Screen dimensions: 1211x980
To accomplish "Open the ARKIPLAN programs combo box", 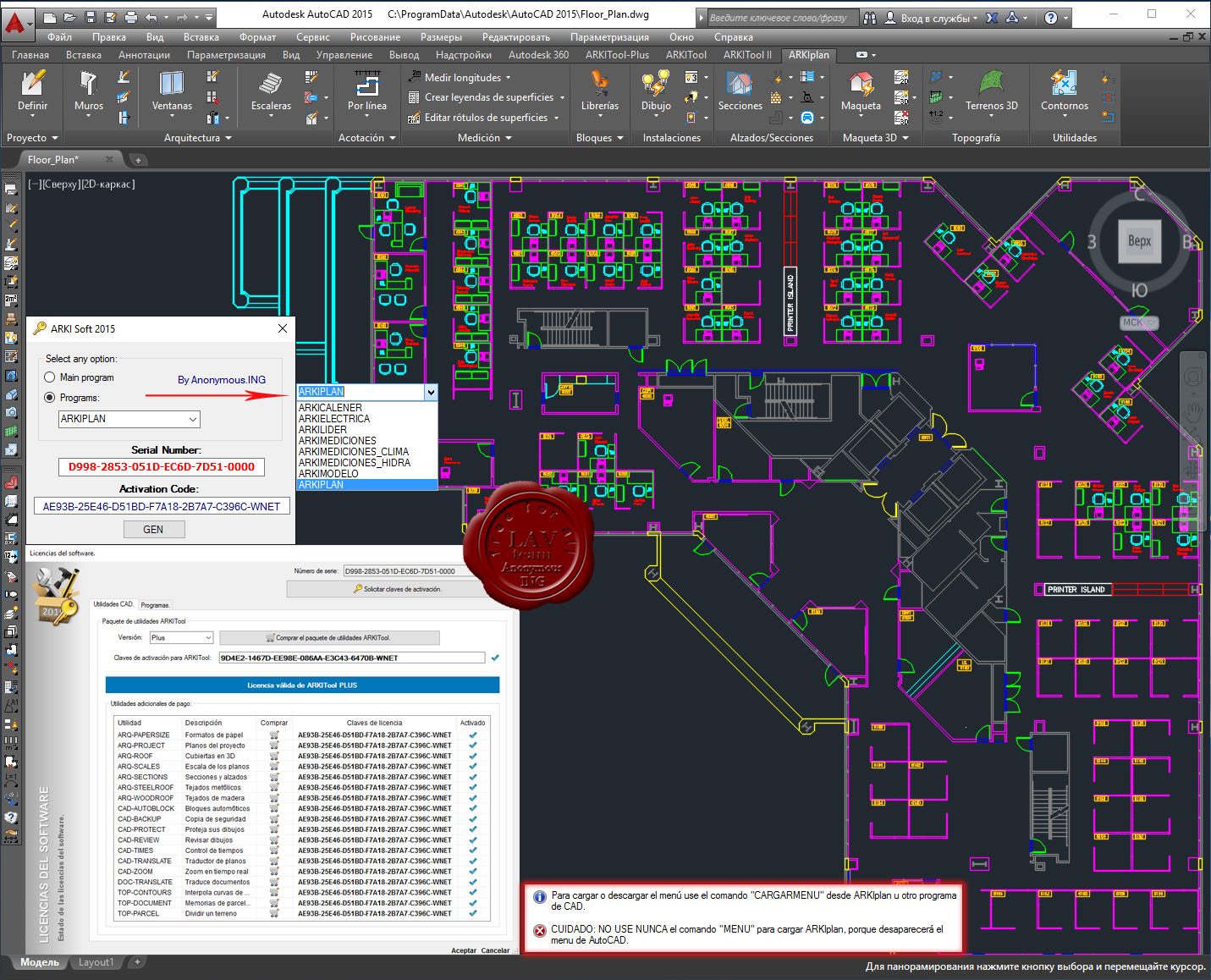I will (129, 419).
